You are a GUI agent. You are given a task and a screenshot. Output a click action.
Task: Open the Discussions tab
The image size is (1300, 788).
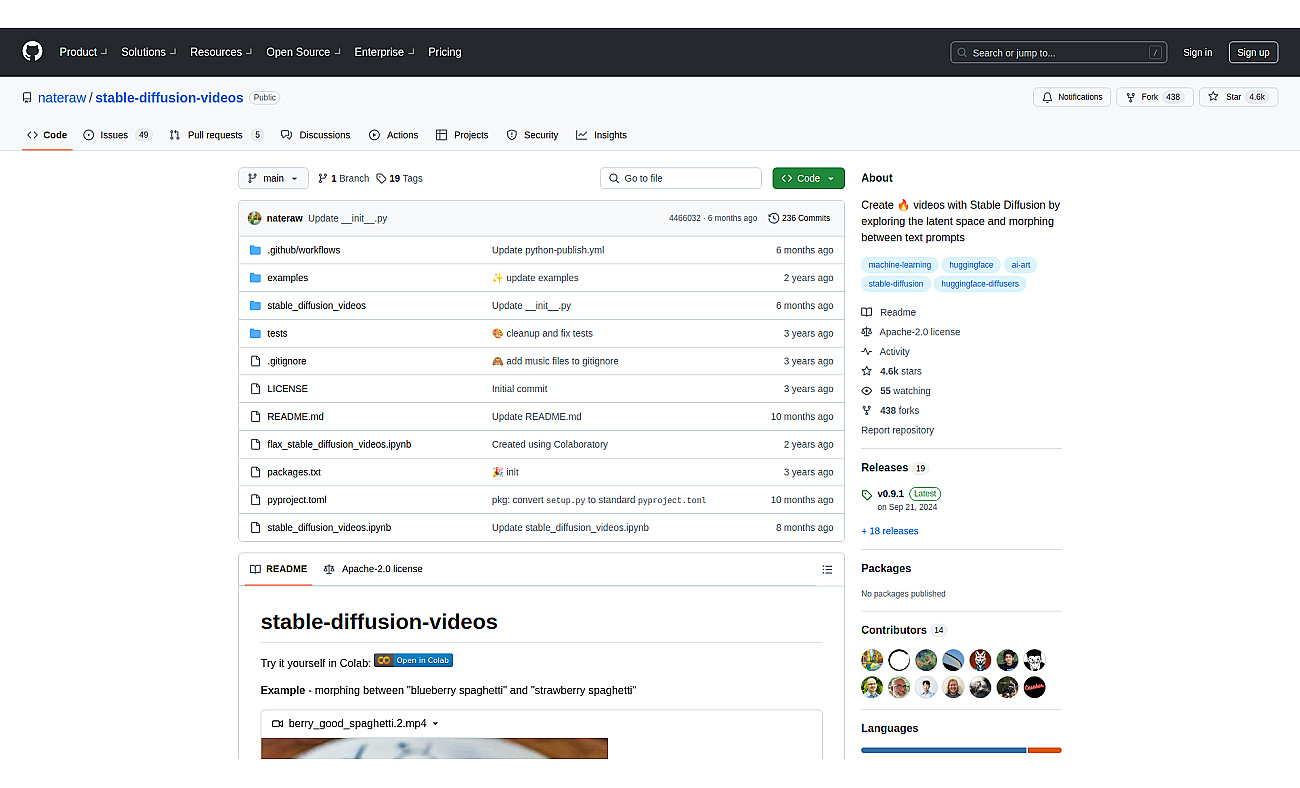click(315, 135)
